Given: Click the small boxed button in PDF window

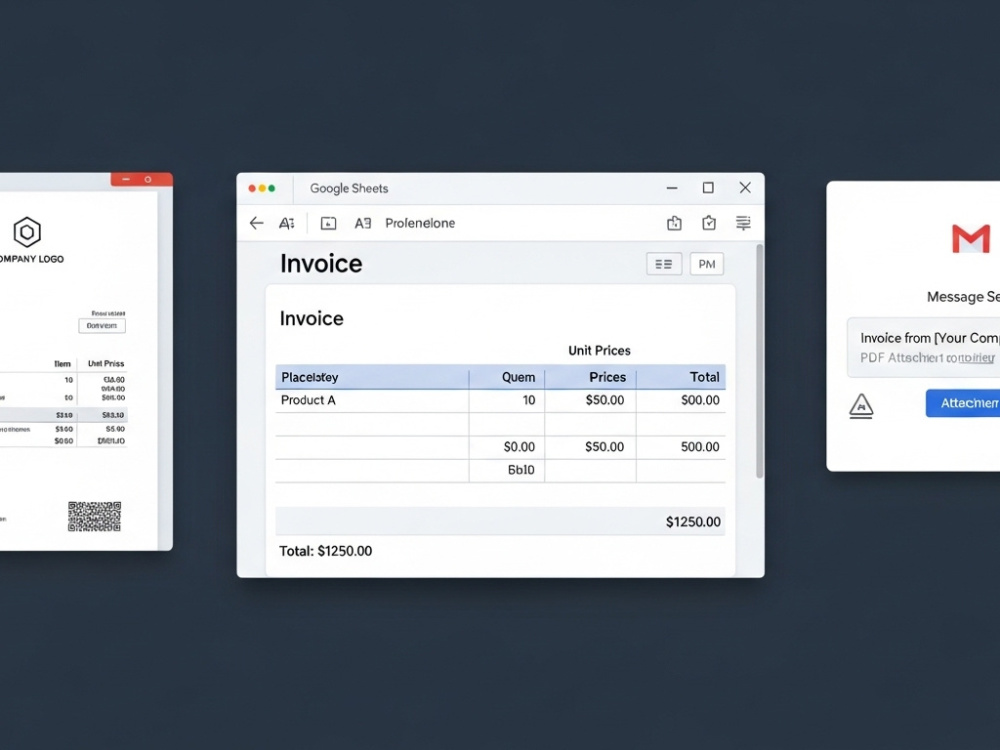Looking at the screenshot, I should click(102, 326).
